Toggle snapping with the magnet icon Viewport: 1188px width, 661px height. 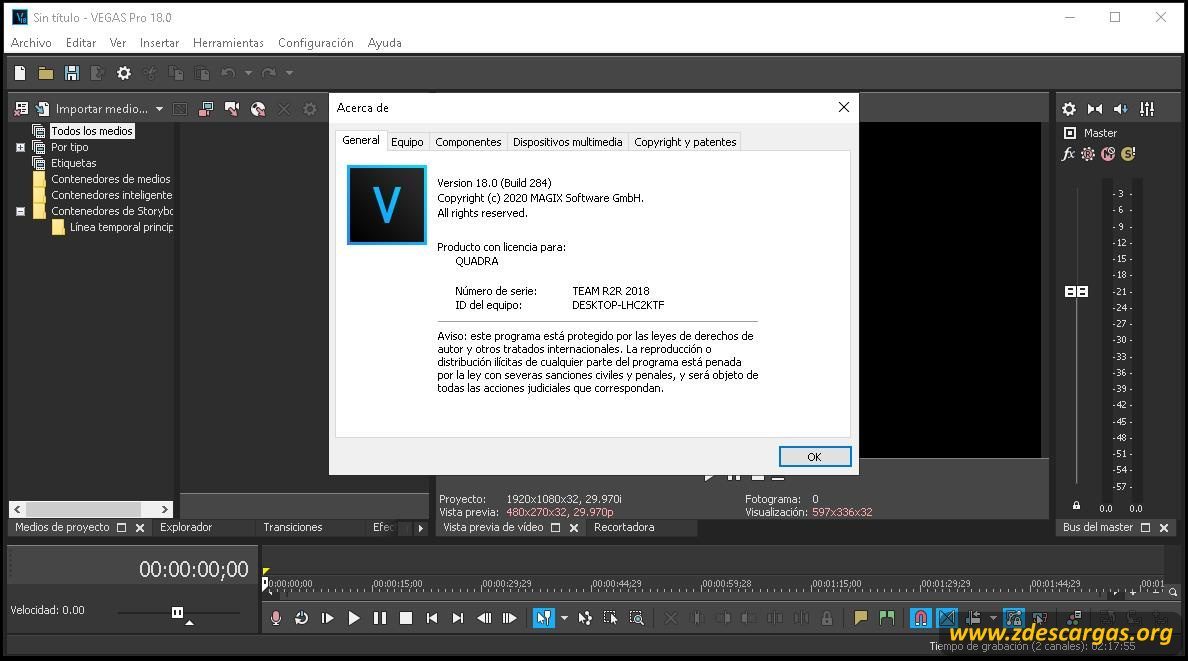point(920,619)
